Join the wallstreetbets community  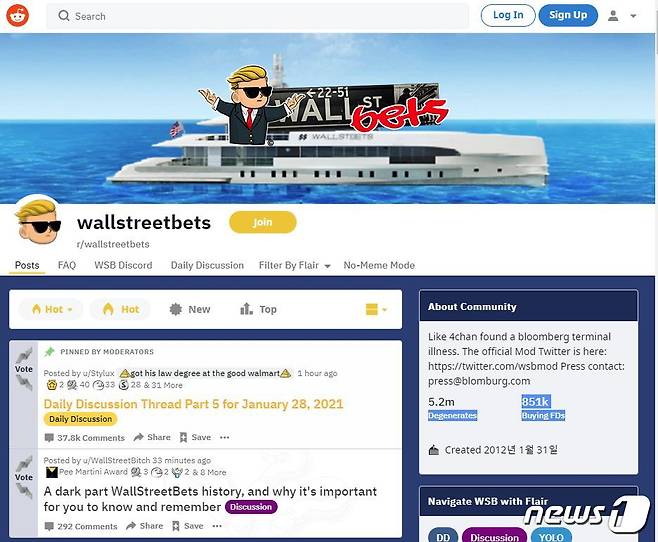pyautogui.click(x=263, y=222)
